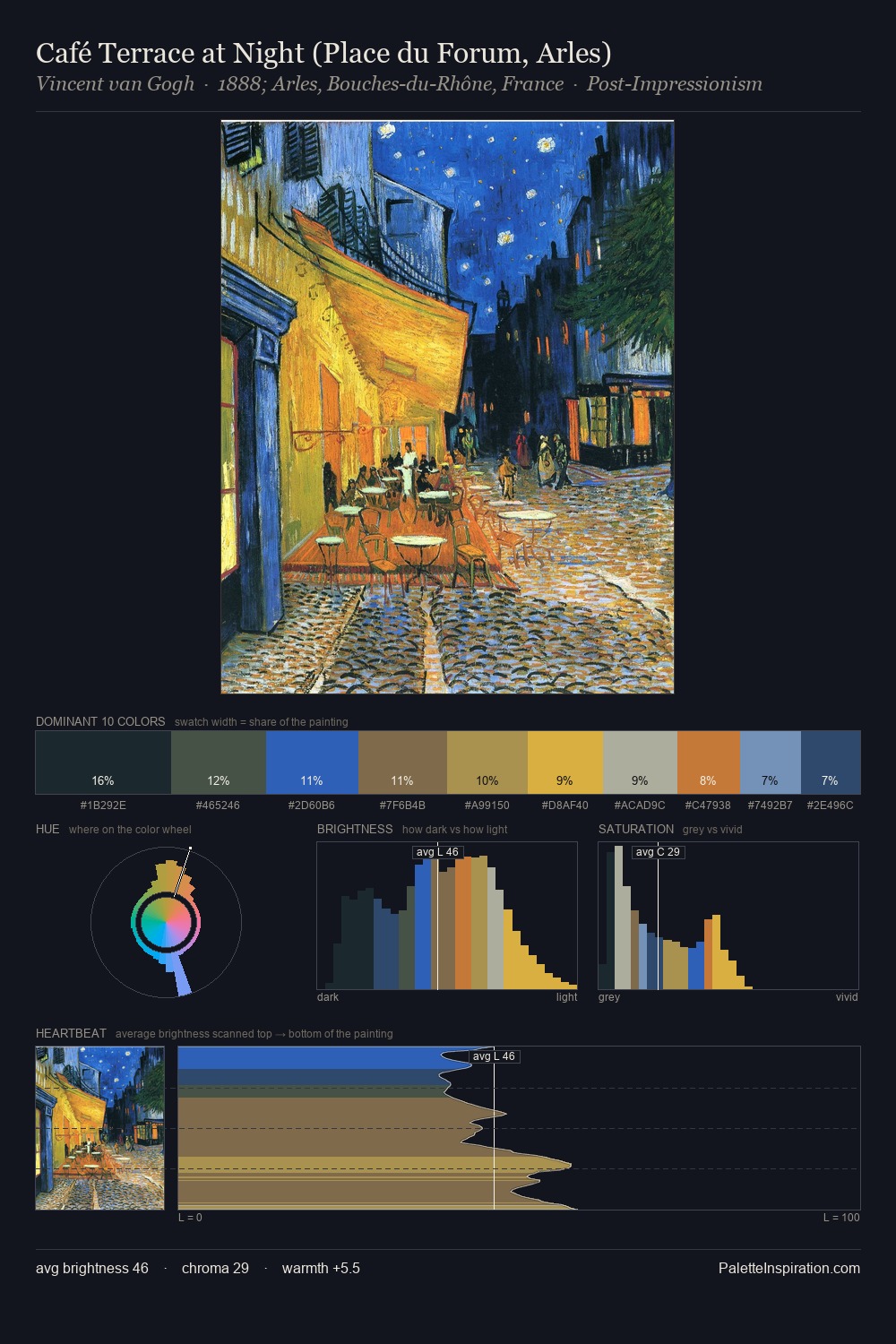896x1344 pixels.
Task: Click the hue color wheel chart
Action: (x=166, y=921)
